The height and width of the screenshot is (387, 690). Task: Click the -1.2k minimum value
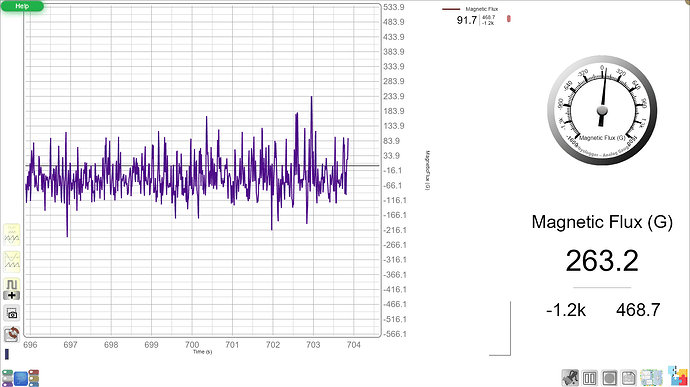[565, 310]
